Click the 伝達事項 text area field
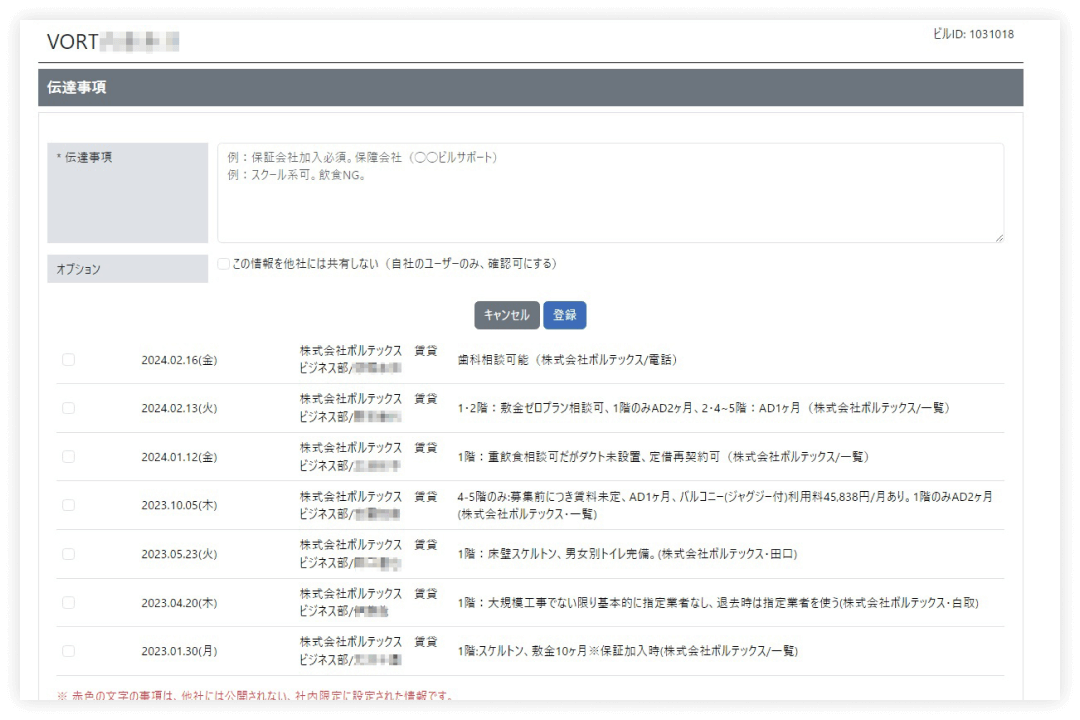Image resolution: width=1080 pixels, height=720 pixels. (610, 192)
